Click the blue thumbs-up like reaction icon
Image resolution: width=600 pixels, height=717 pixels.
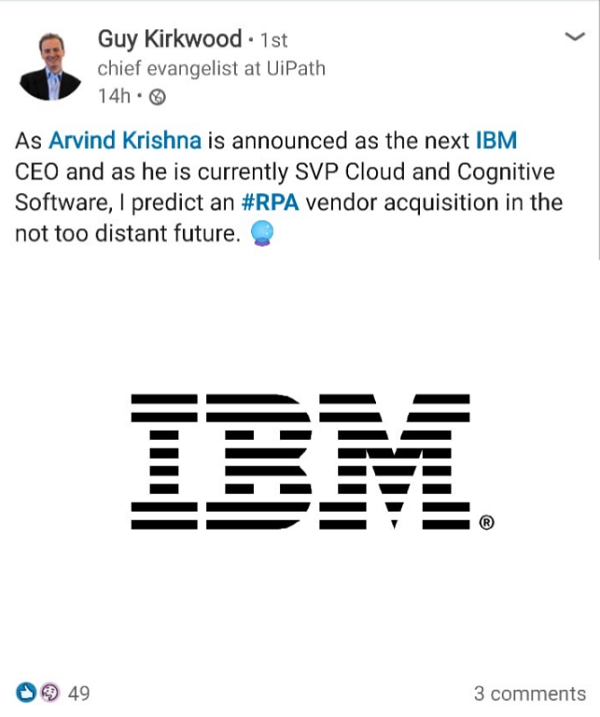pos(26,692)
